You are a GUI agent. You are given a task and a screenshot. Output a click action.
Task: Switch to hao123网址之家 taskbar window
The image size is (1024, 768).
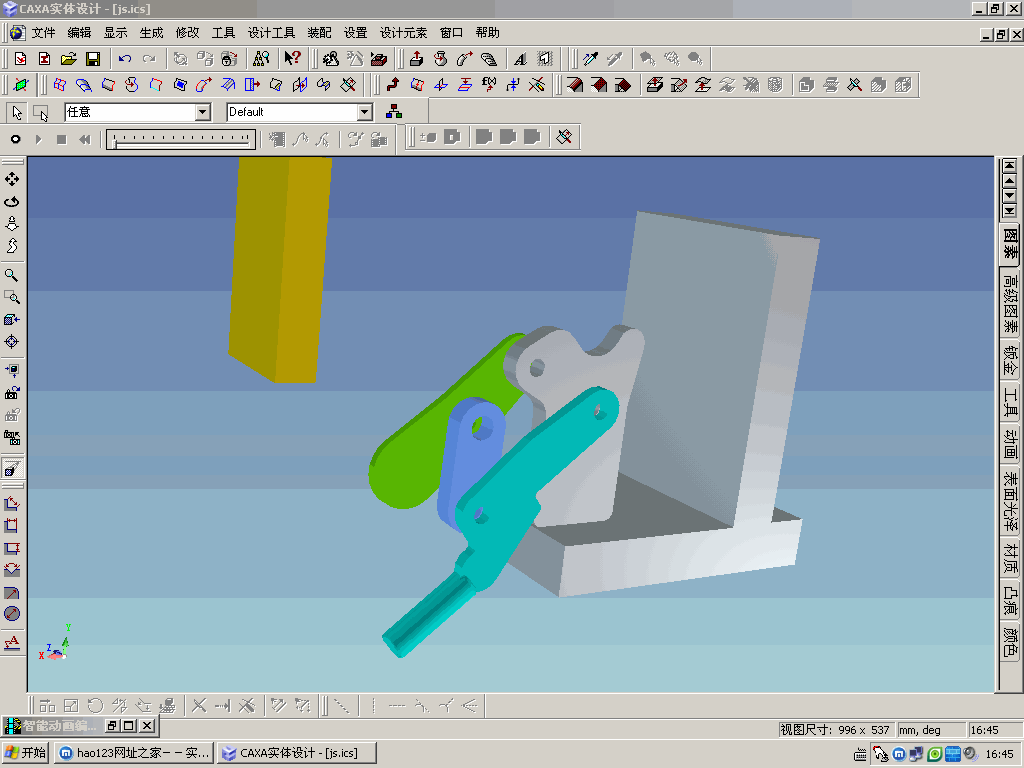(x=133, y=753)
